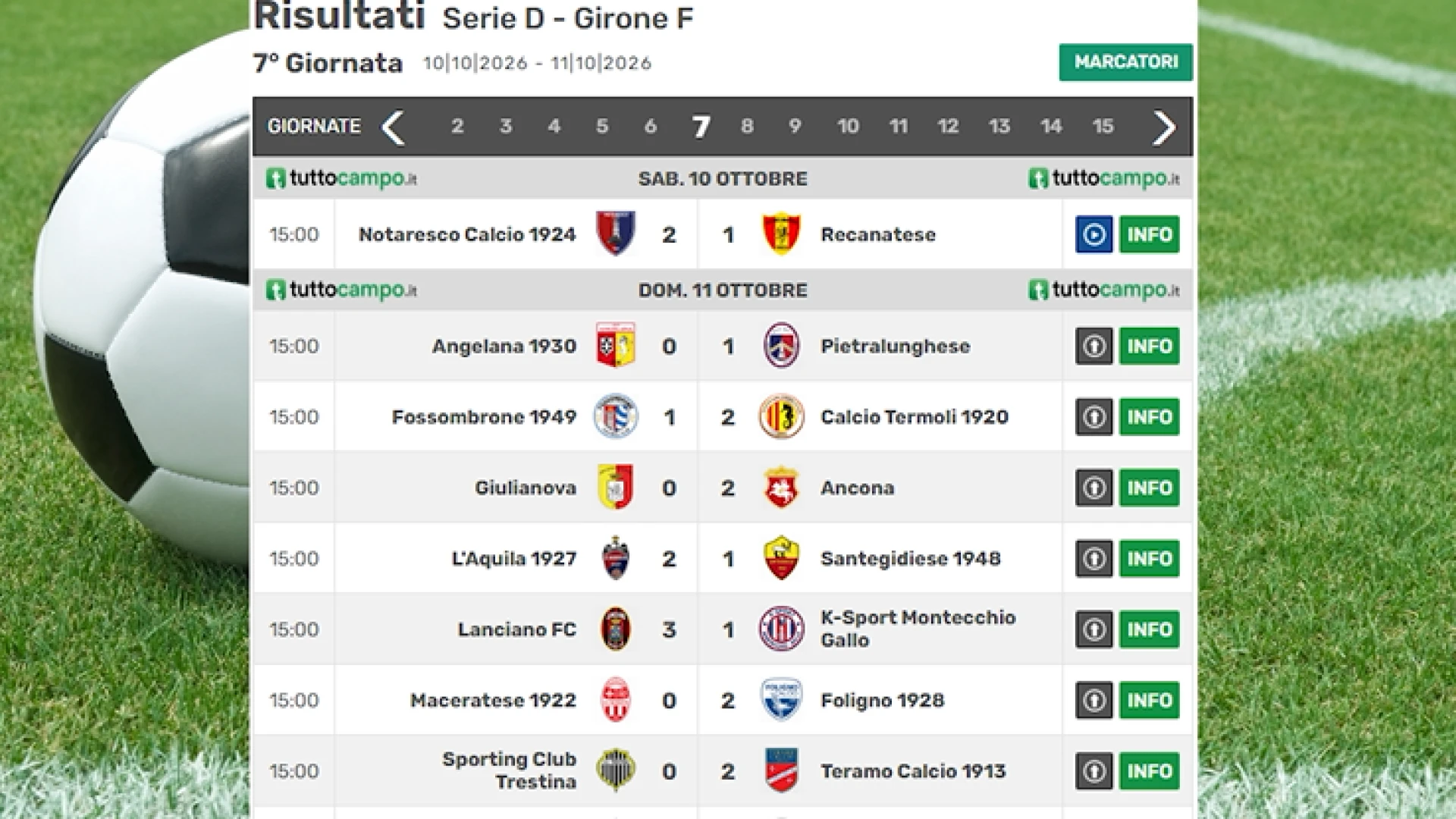Select giornata 6 in the day bar
This screenshot has height=819, width=1456.
[650, 127]
